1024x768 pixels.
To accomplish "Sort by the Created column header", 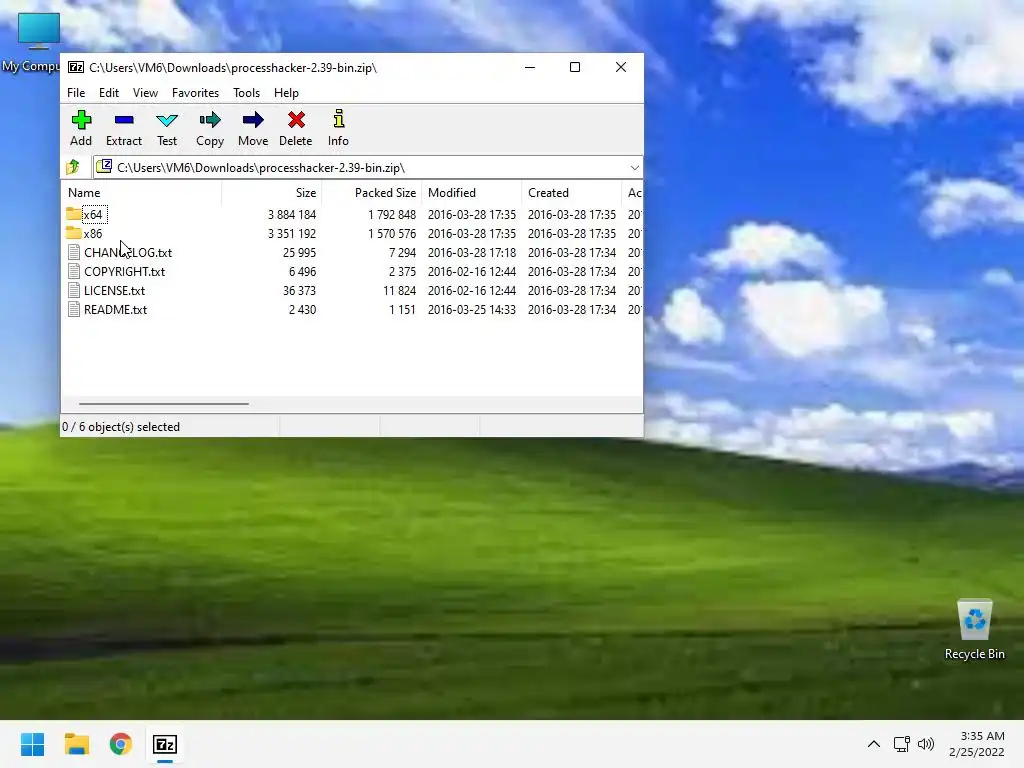I will click(571, 193).
